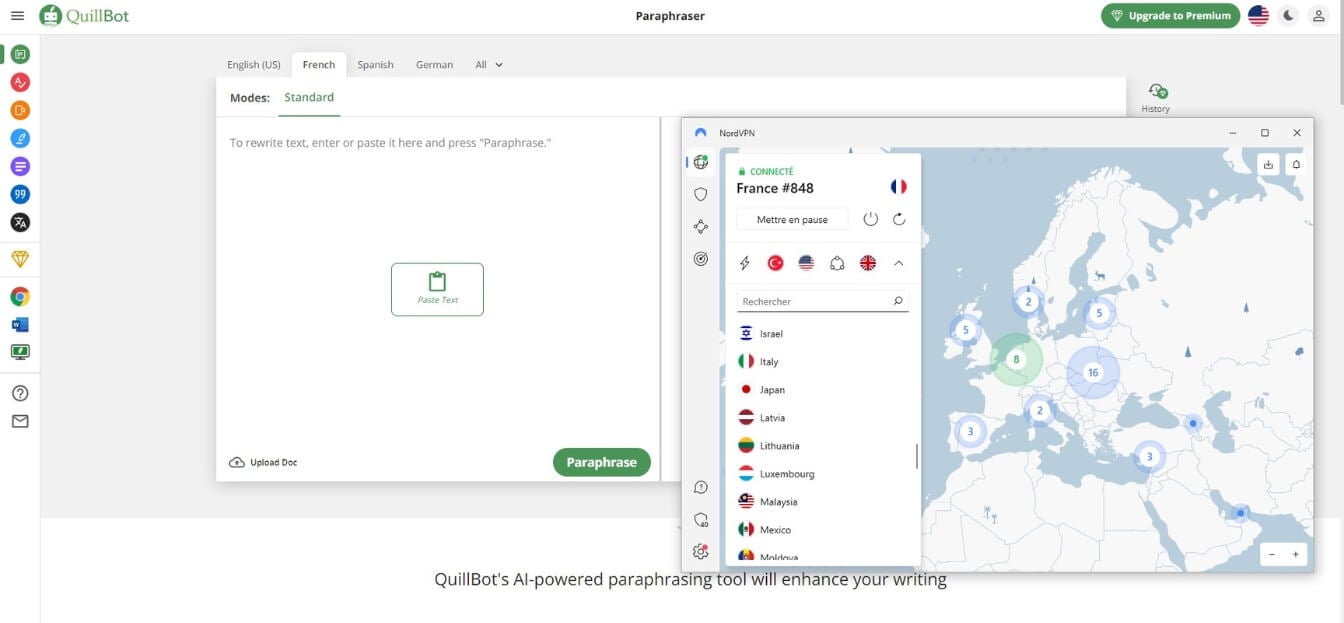The height and width of the screenshot is (623, 1344).
Task: Connect to Turkey flag shortcut in NordVPN
Action: 775,263
